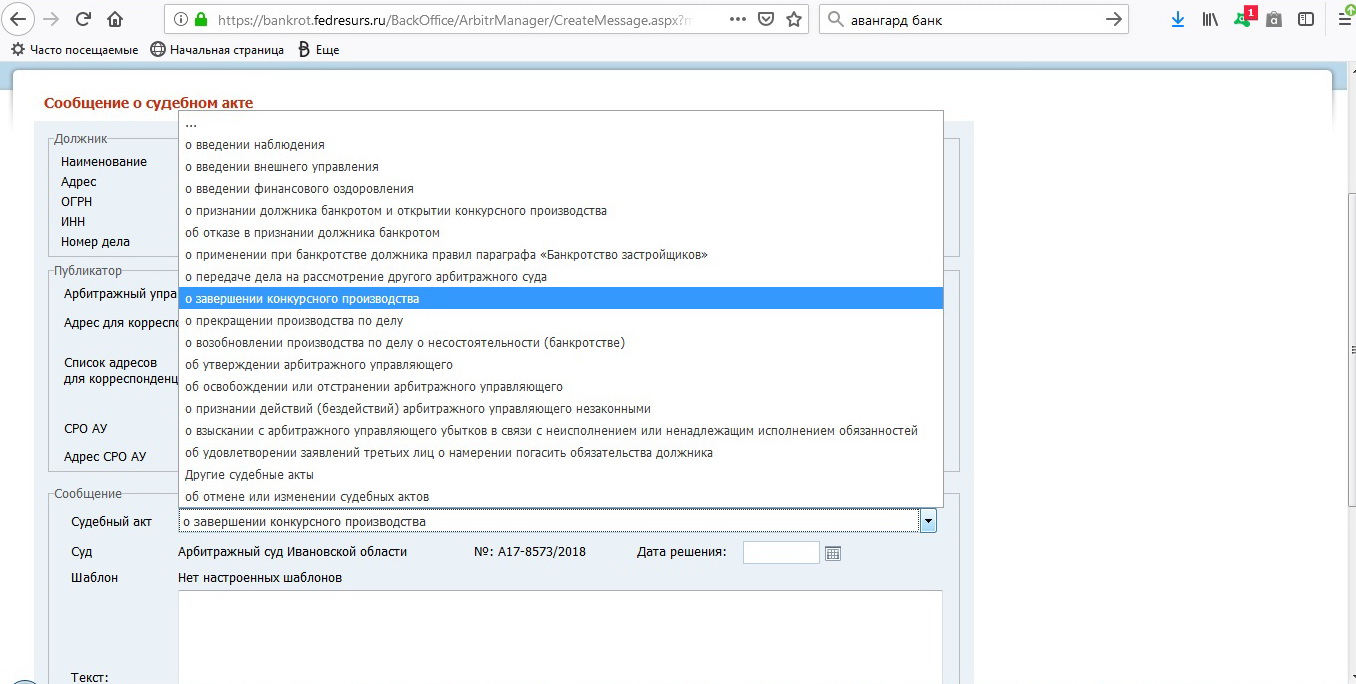Pick 'Другие судебные акты' from list
The width and height of the screenshot is (1356, 684).
click(x=249, y=475)
